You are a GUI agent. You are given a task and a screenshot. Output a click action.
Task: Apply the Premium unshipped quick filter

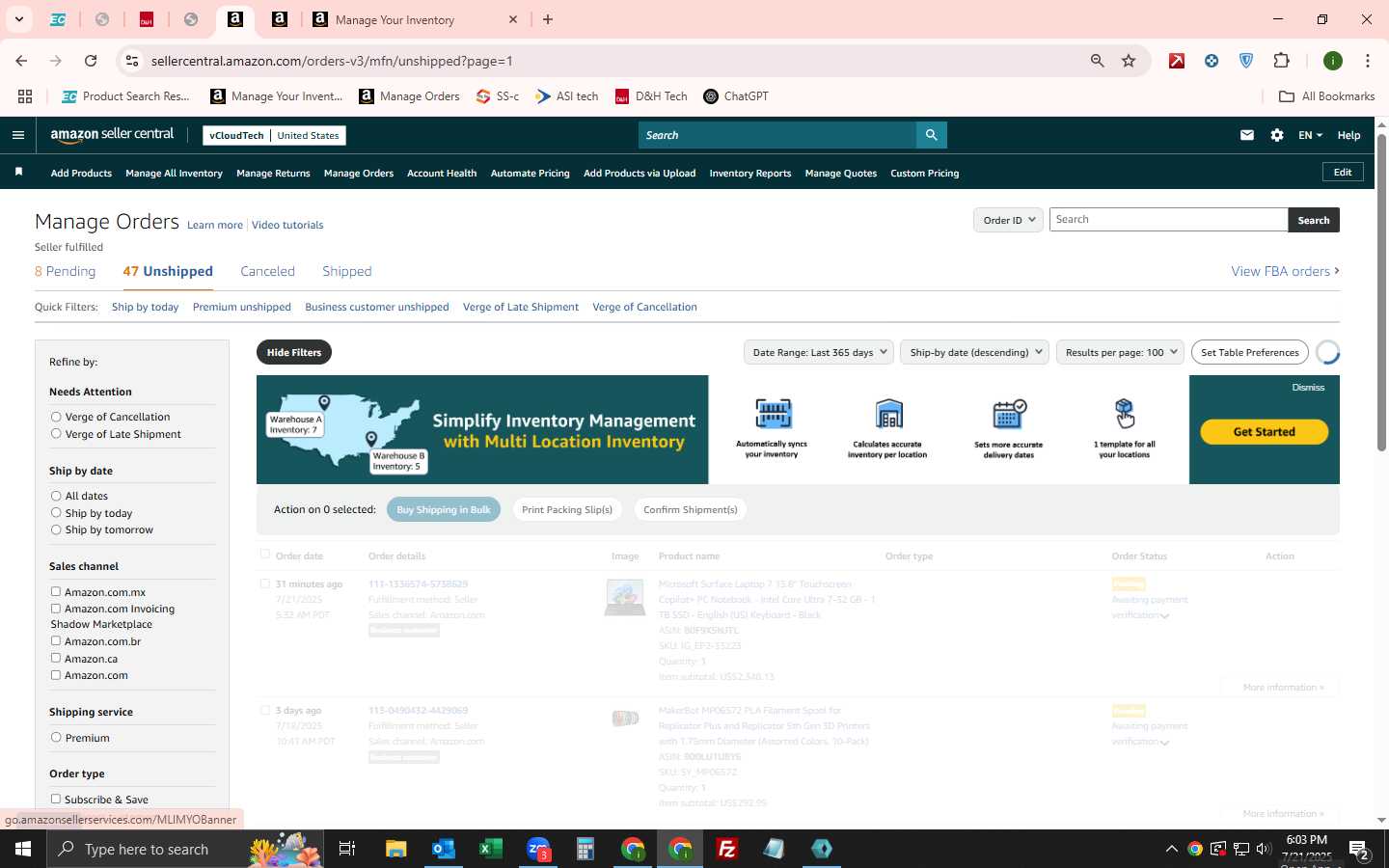pos(242,307)
